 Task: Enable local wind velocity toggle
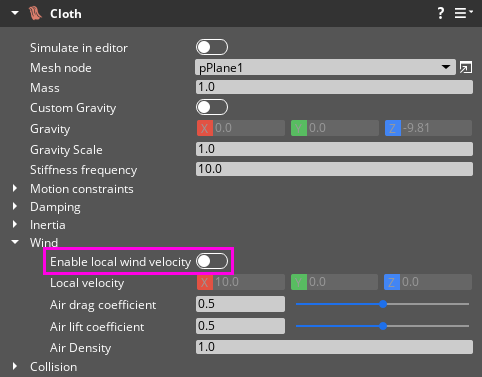212,261
